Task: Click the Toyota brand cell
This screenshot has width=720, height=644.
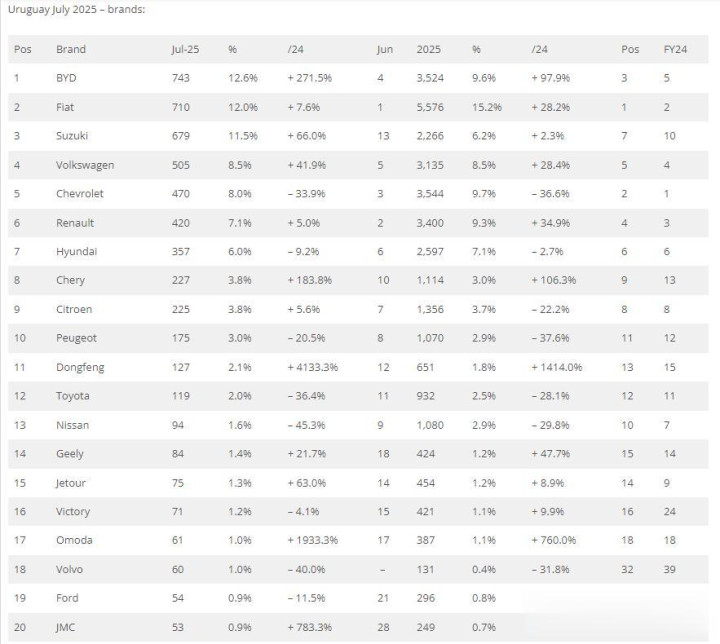Action: coord(73,396)
